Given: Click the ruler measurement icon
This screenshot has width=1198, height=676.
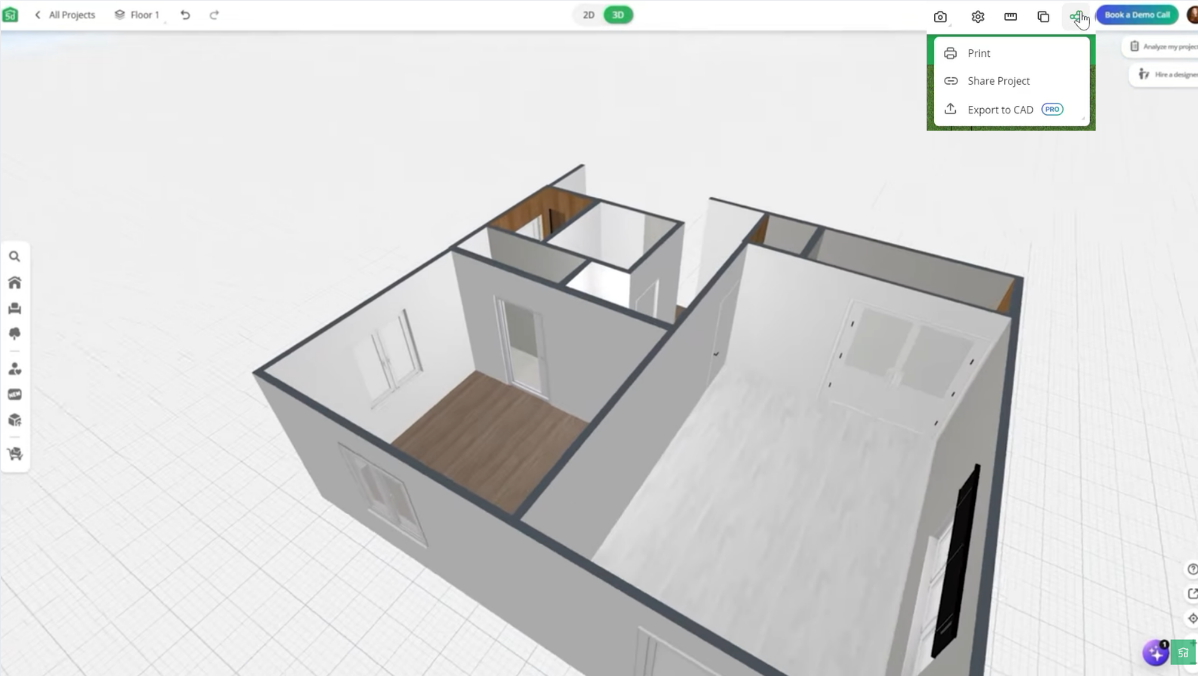Looking at the screenshot, I should click(x=1011, y=16).
